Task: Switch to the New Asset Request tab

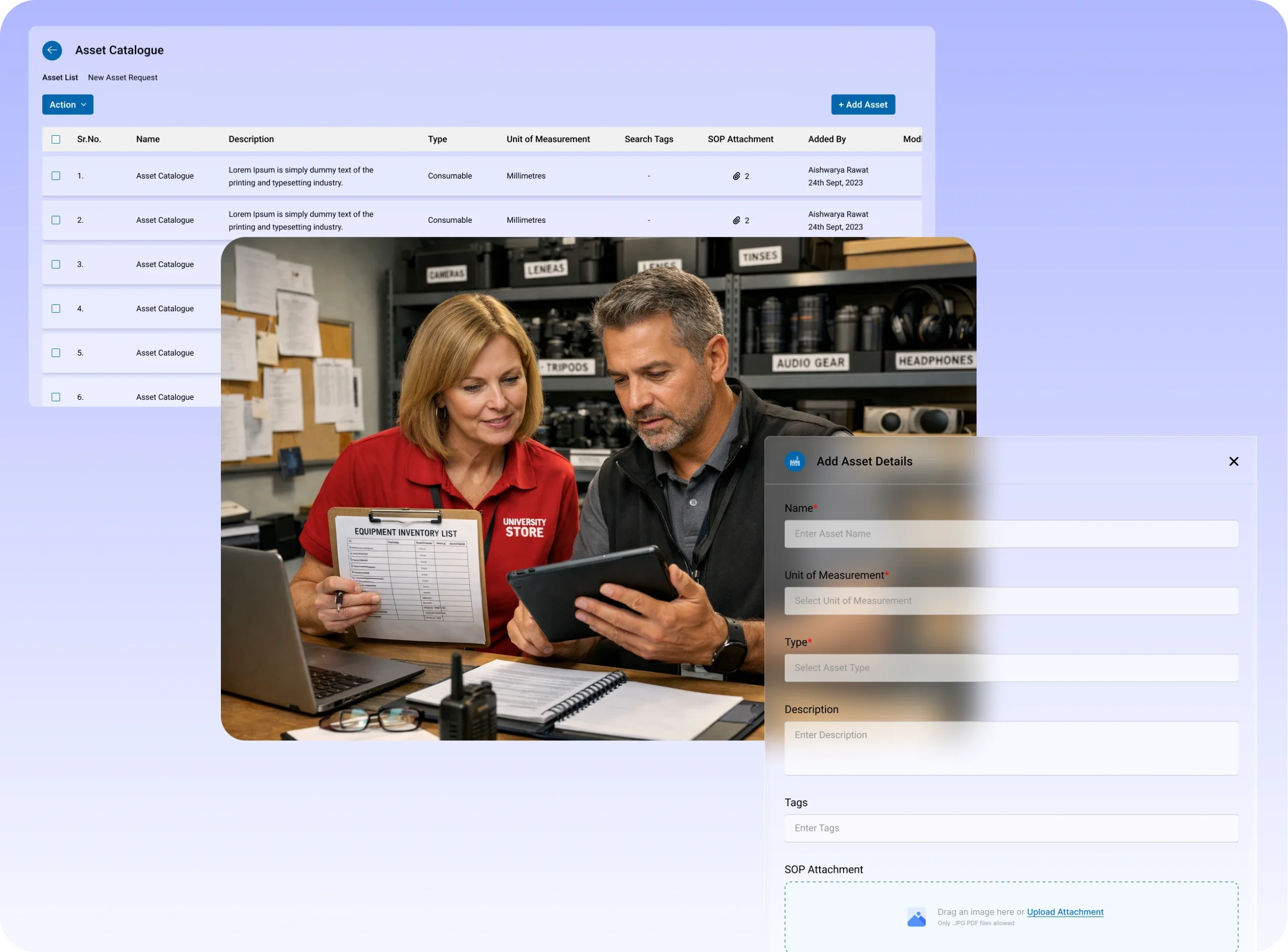Action: [x=122, y=78]
